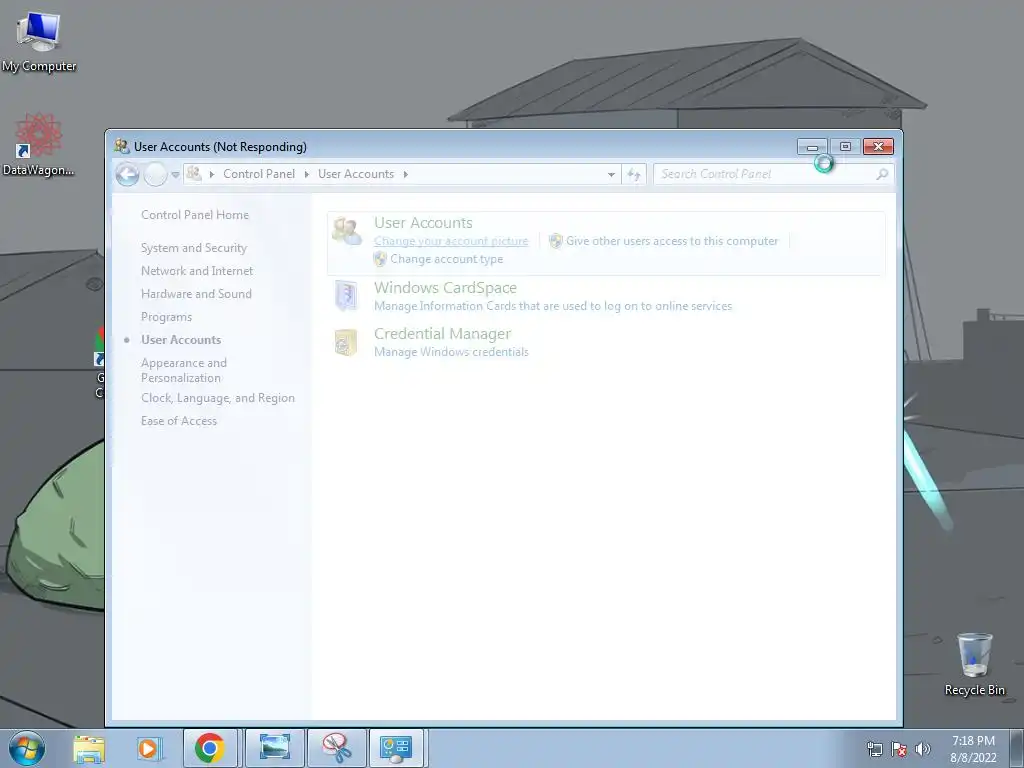Open the Credential Manager heading

pos(442,334)
